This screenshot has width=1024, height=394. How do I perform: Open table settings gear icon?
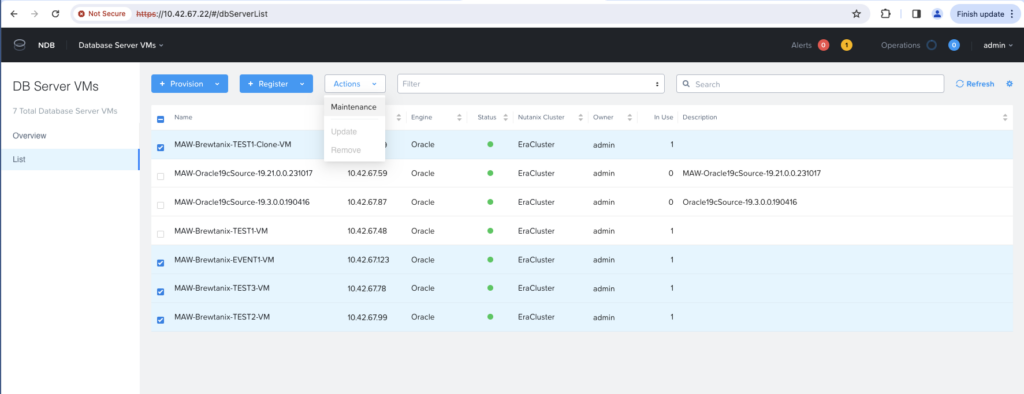tap(1010, 84)
